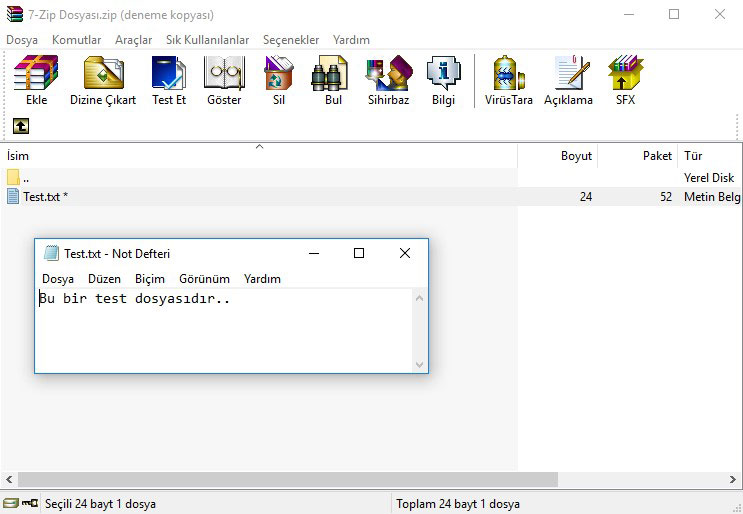Open the Seçenekler menu
This screenshot has width=743, height=514.
[291, 40]
